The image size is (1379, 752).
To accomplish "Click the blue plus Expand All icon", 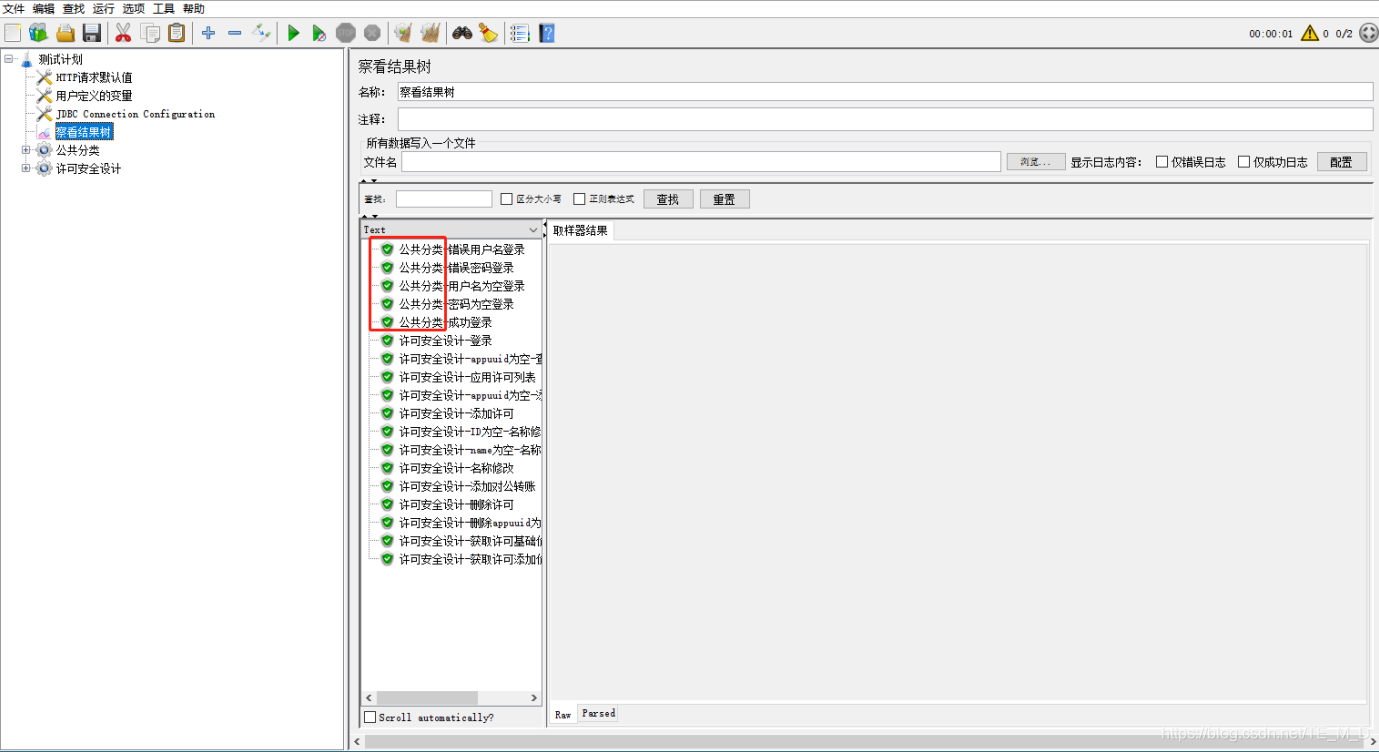I will pyautogui.click(x=208, y=33).
